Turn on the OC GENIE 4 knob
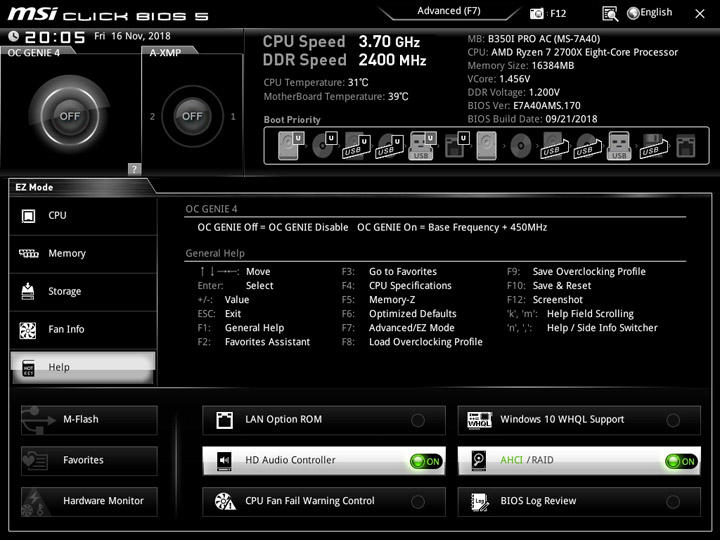720x540 pixels. 69,116
